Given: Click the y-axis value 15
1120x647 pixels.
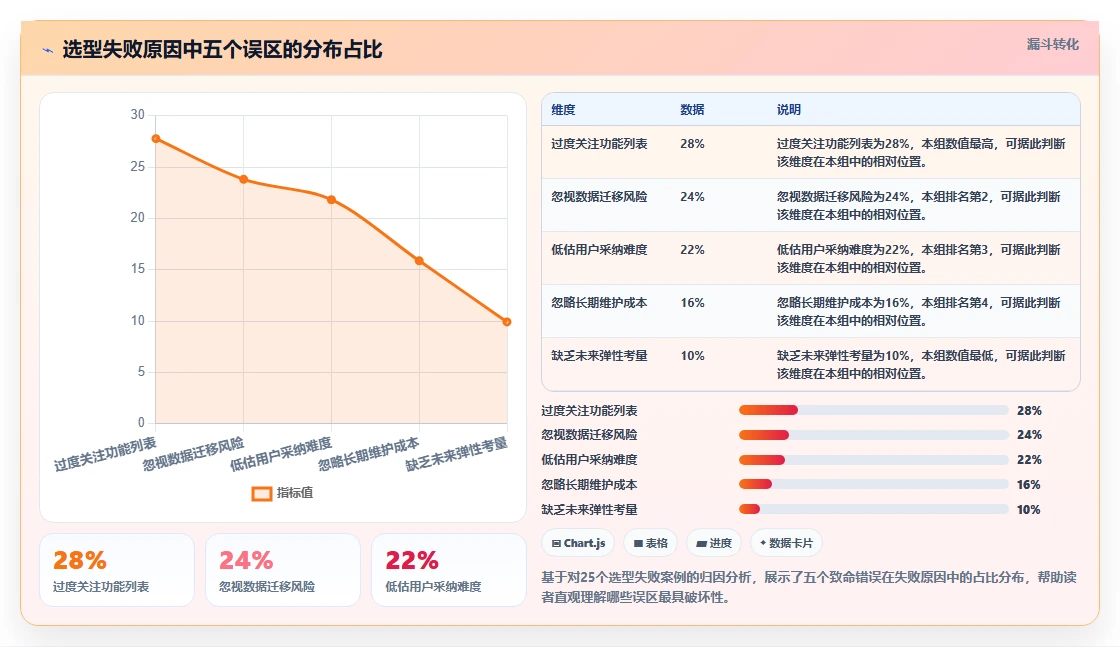Looking at the screenshot, I should [137, 269].
